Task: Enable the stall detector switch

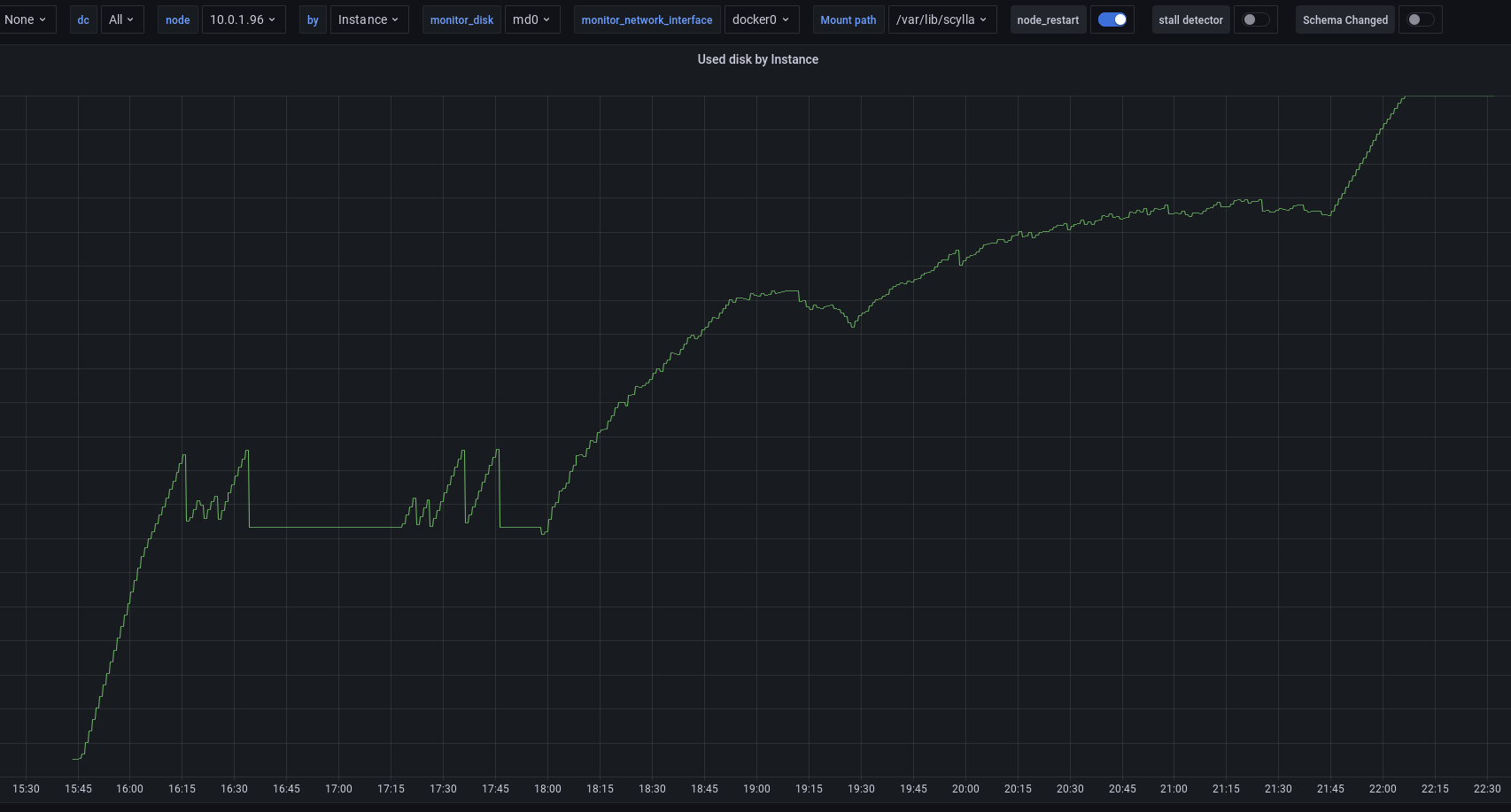Action: [1256, 19]
